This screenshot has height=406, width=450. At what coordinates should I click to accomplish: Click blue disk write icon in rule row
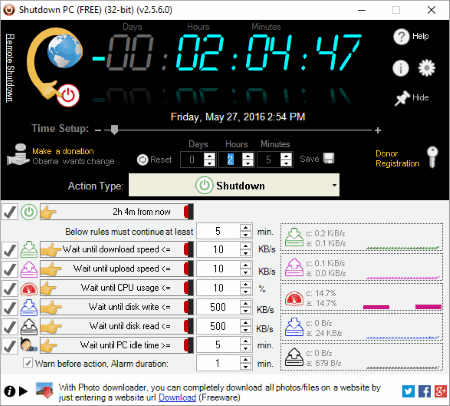[x=29, y=307]
